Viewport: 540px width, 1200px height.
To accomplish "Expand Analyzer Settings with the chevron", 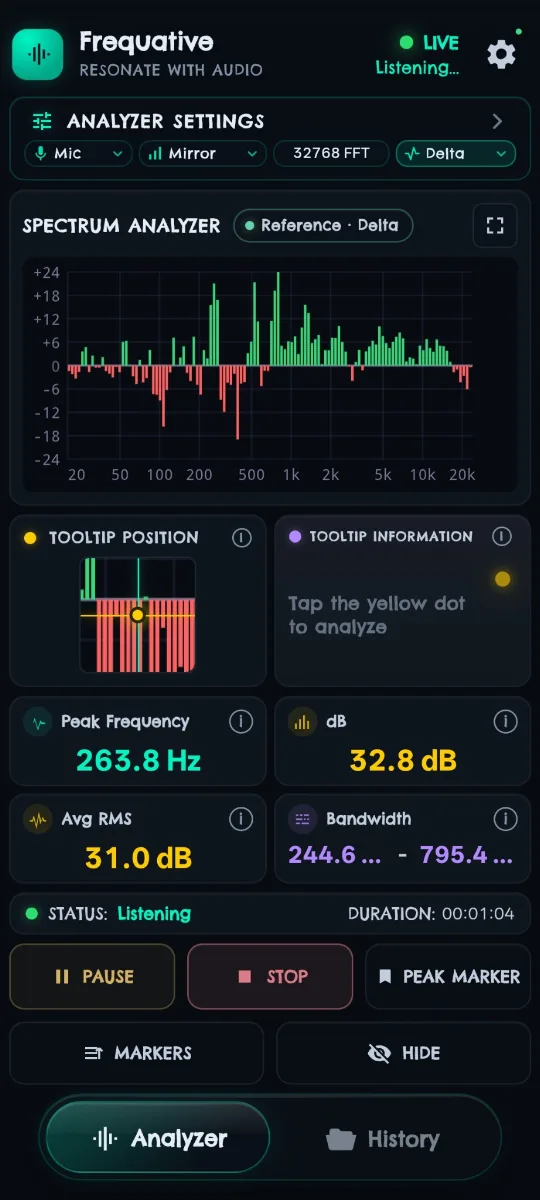I will [x=497, y=121].
